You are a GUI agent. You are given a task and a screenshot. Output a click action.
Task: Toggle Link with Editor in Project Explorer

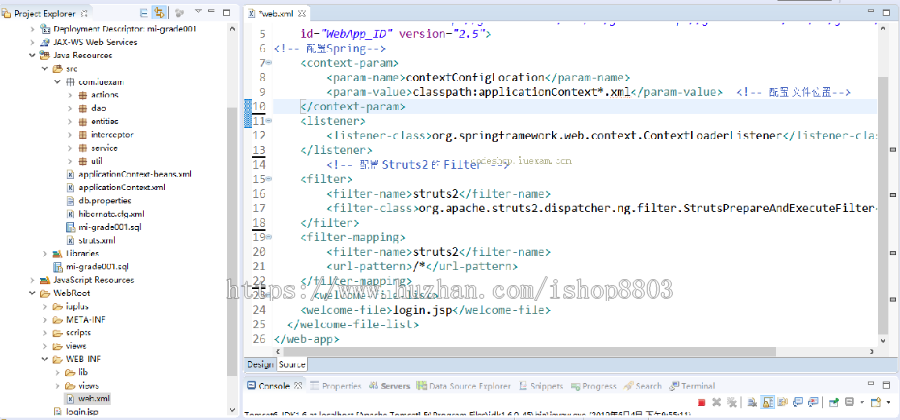click(x=157, y=12)
